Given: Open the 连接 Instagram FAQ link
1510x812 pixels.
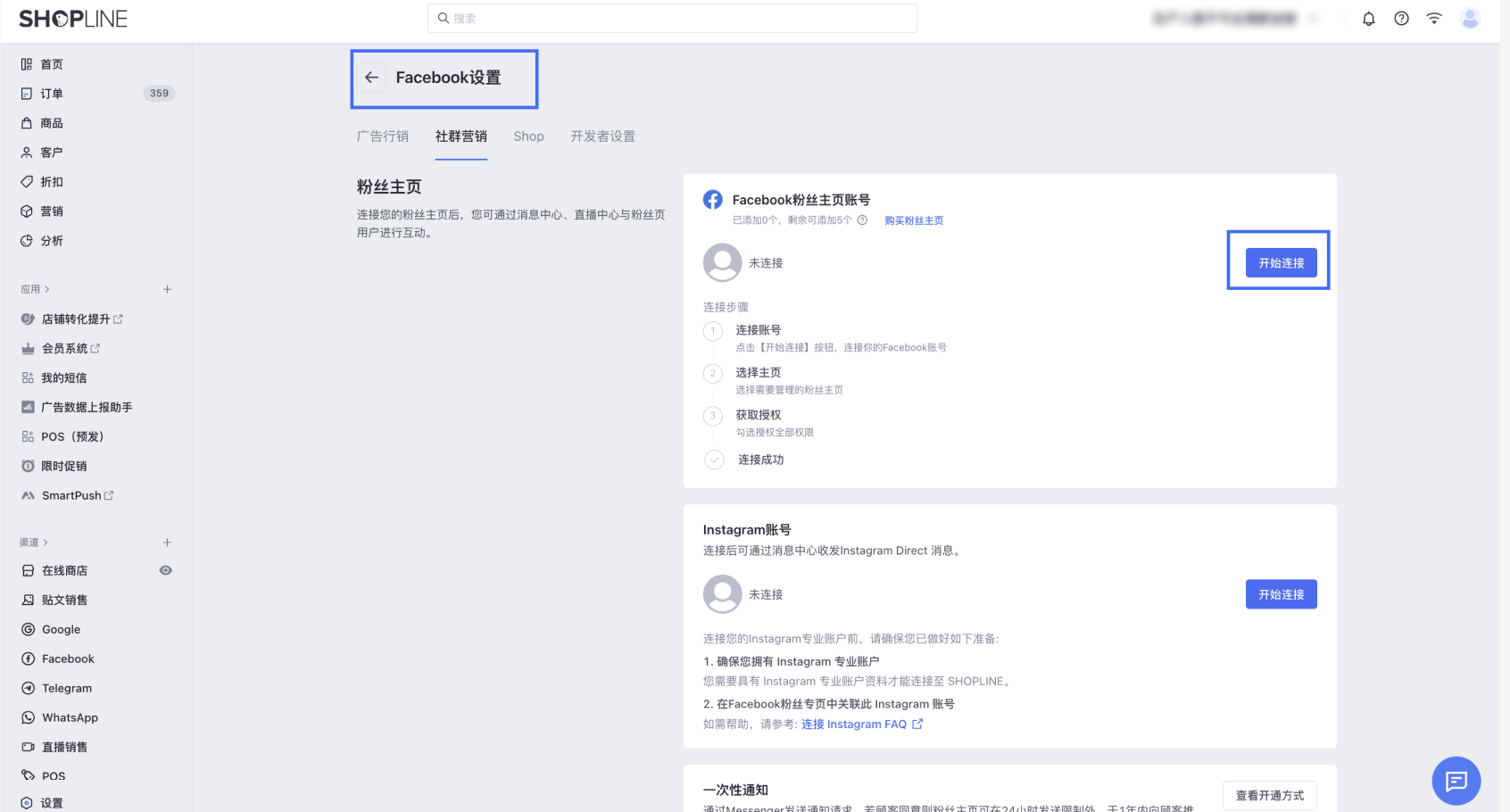Looking at the screenshot, I should [x=862, y=725].
